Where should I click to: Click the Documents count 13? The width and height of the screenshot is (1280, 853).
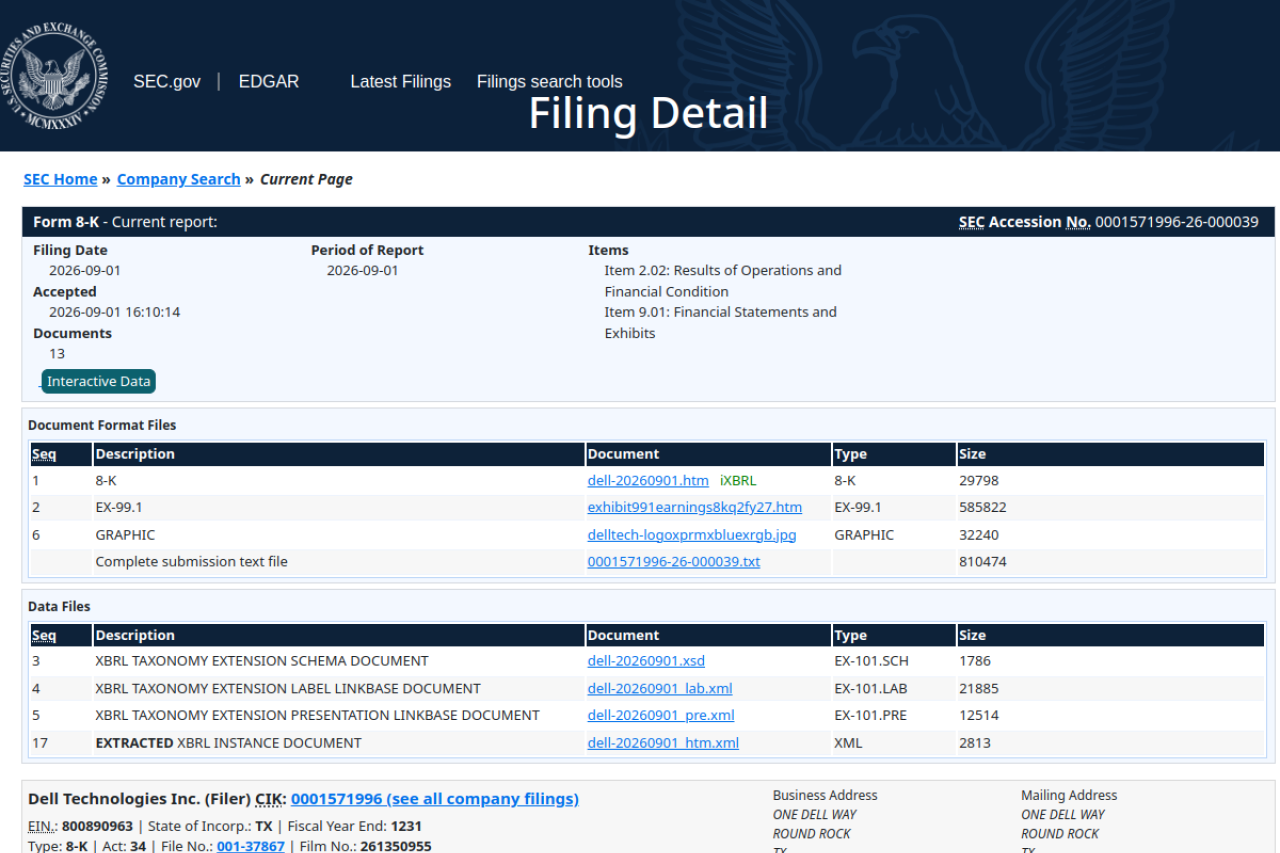tap(57, 354)
